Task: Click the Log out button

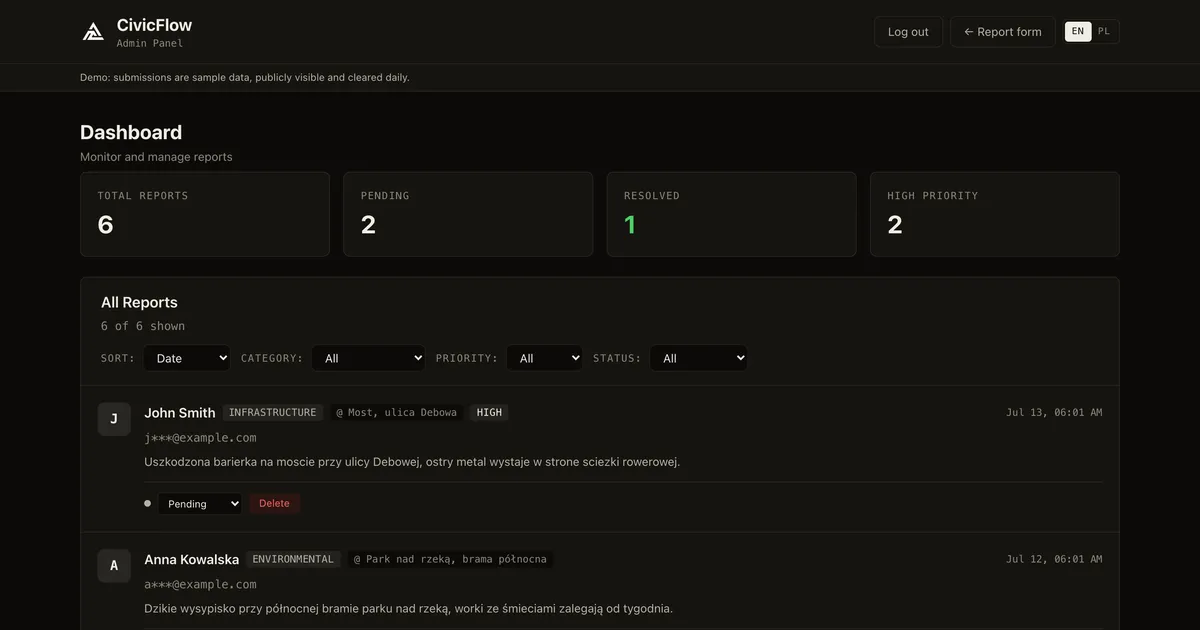Action: coord(908,32)
